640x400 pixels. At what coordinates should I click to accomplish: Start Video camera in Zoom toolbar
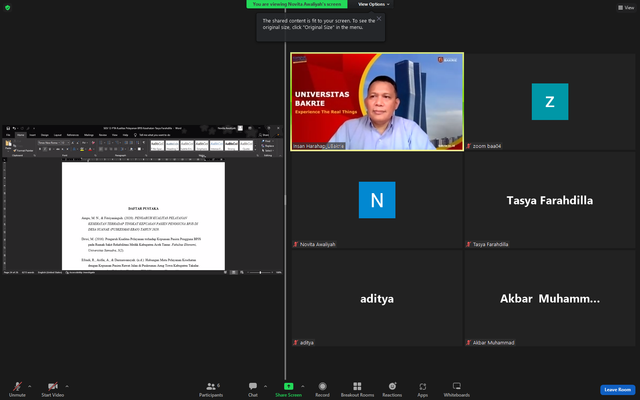coord(52,387)
